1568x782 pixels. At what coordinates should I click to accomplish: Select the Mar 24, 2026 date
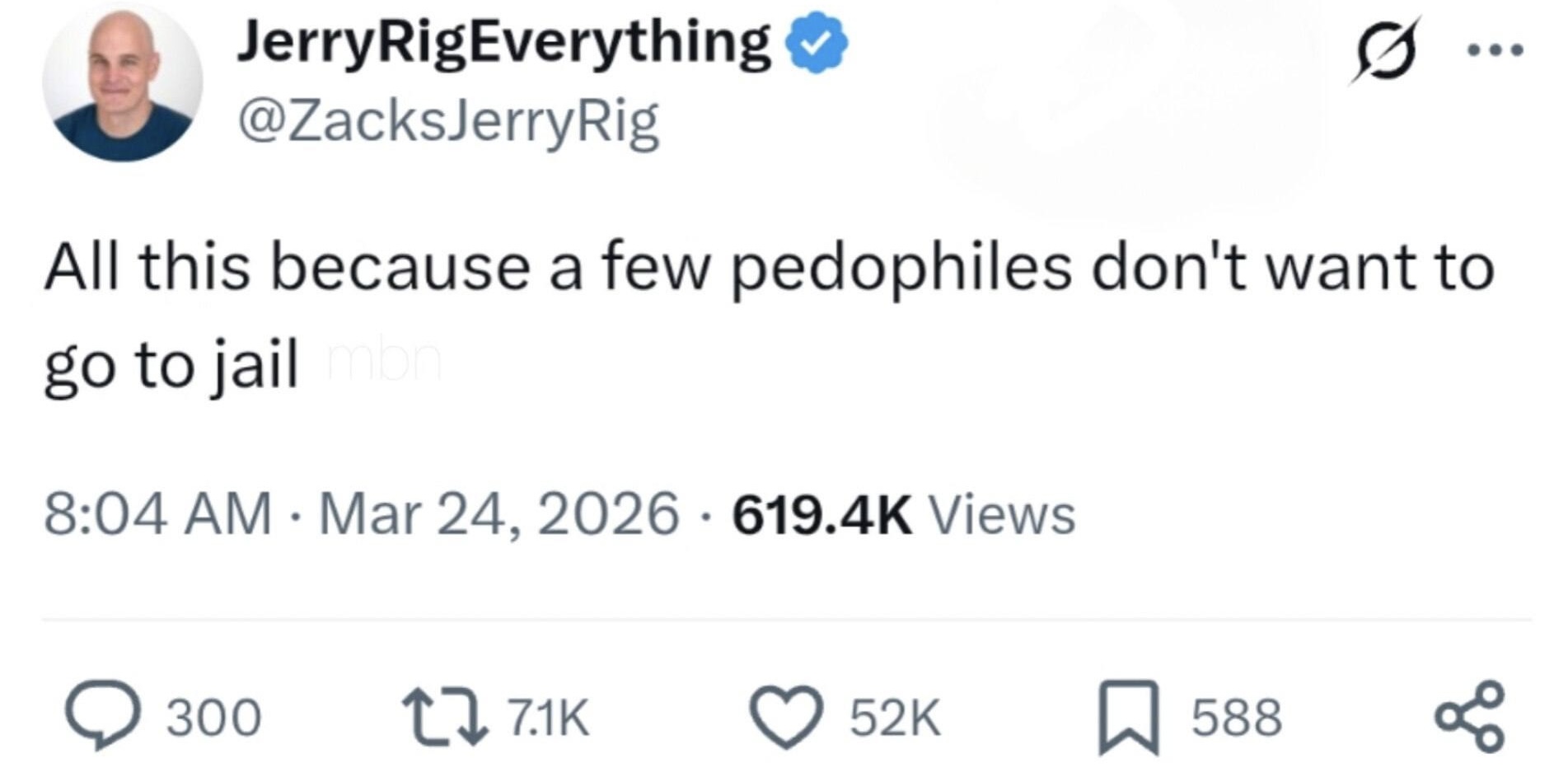pyautogui.click(x=499, y=514)
